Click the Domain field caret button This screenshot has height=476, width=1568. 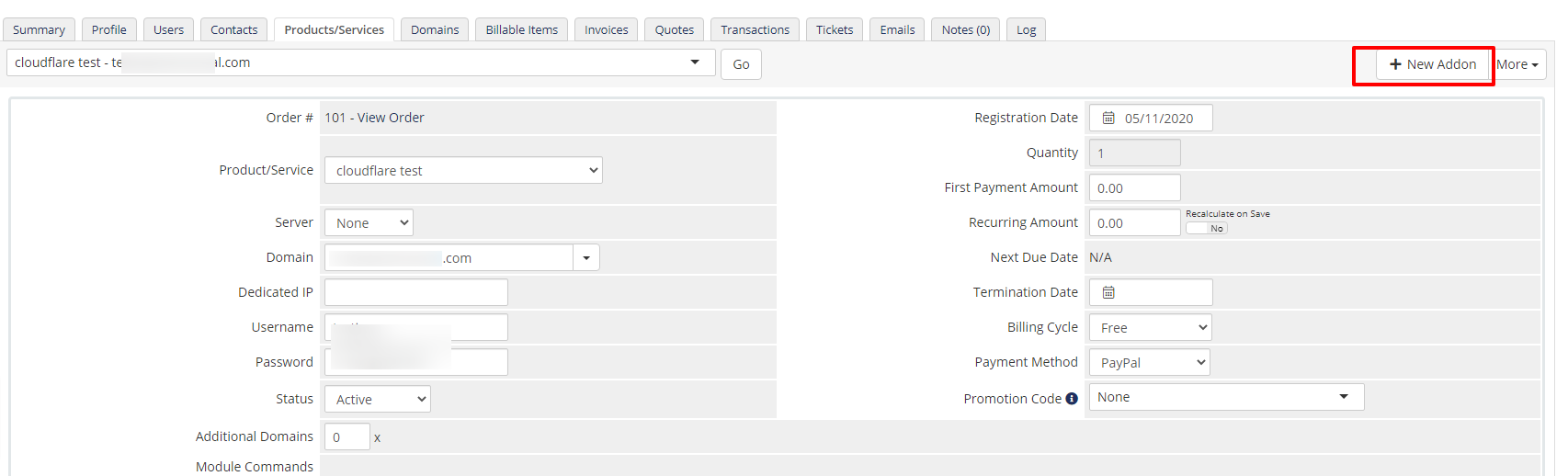coord(586,258)
